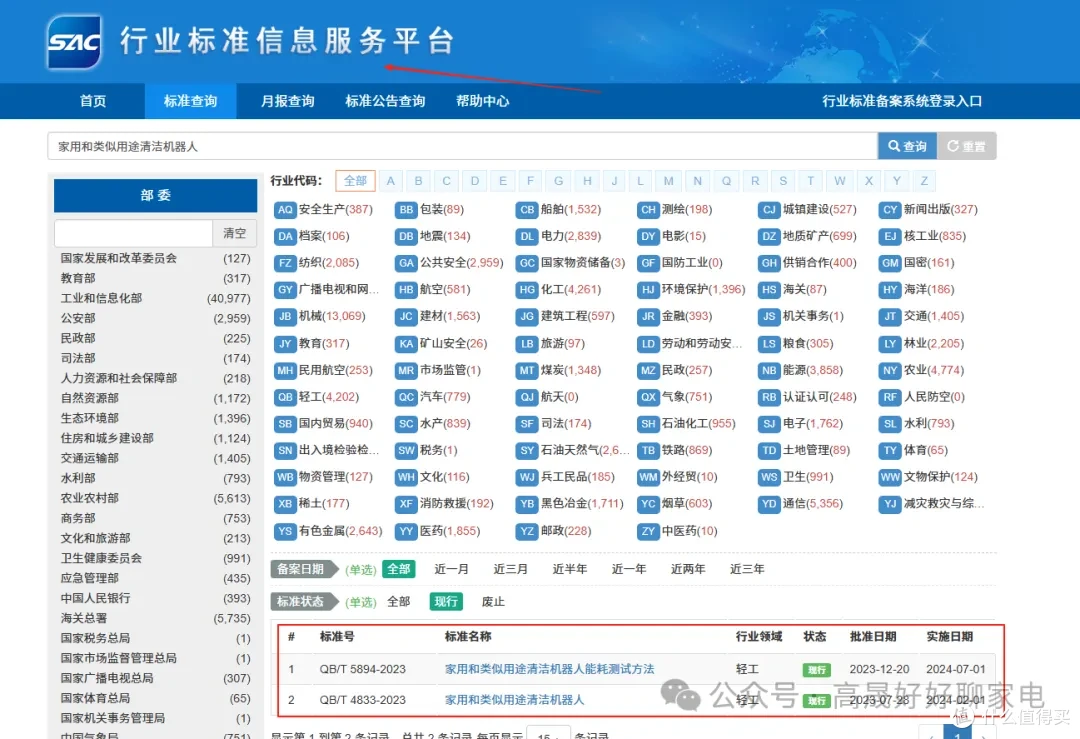
Task: Open standard 家用和类似用途清洁机器人能耗测试方法 link
Action: pos(549,669)
